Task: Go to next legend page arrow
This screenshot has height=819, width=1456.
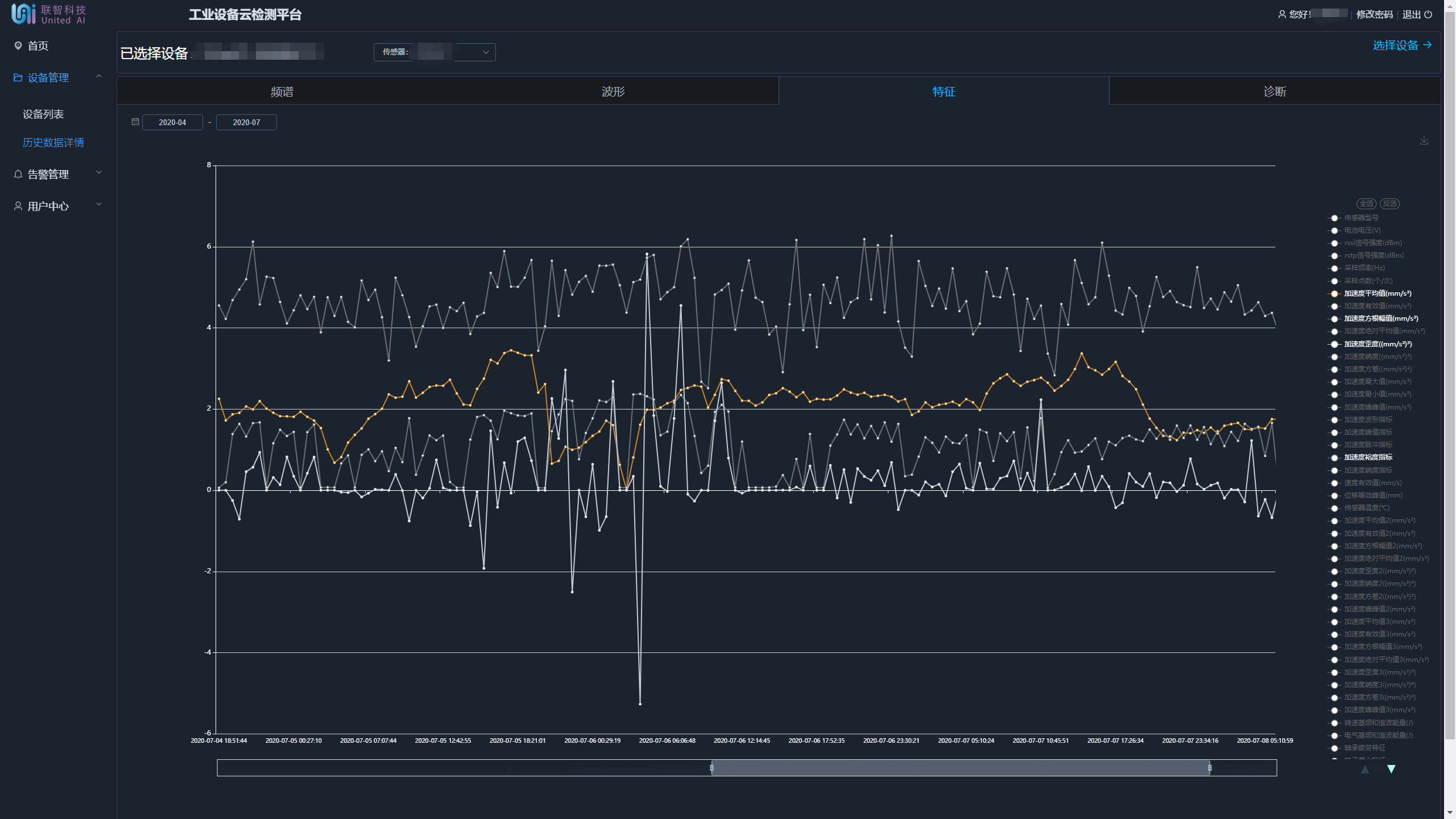Action: point(1391,769)
